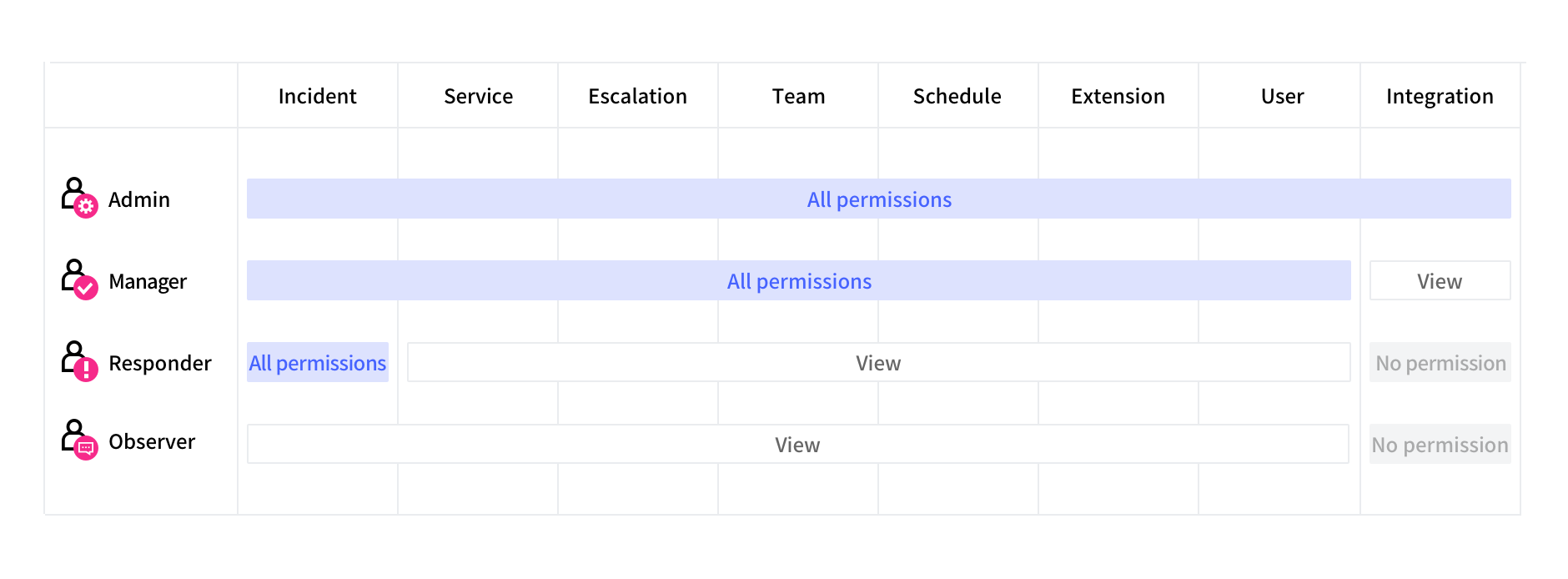The height and width of the screenshot is (579, 1568).
Task: Click the Extension column header
Action: [1118, 97]
